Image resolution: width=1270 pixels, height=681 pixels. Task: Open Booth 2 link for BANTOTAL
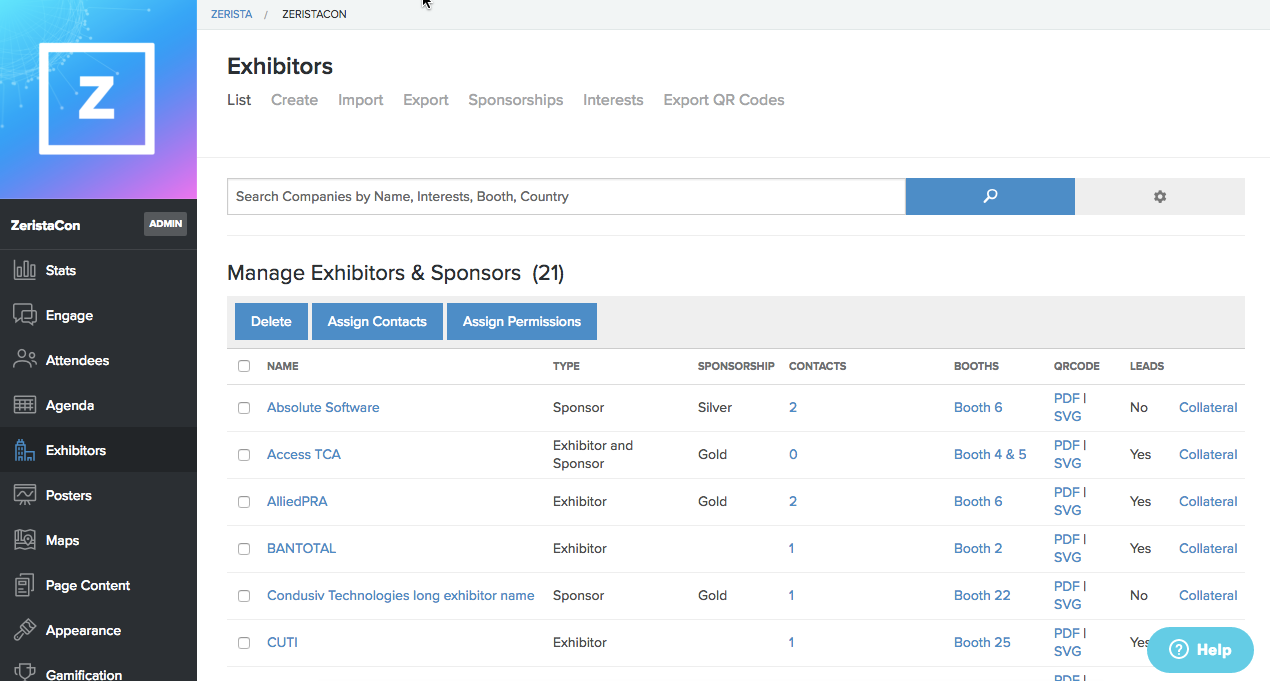[x=978, y=548]
